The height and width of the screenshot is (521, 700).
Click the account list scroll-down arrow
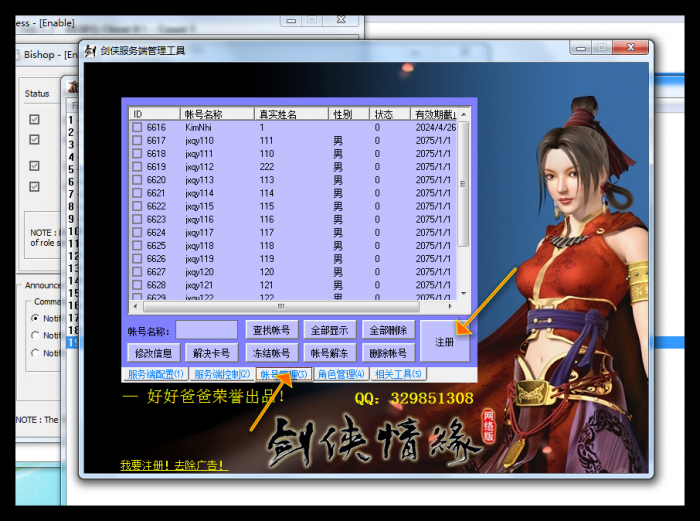[x=463, y=293]
